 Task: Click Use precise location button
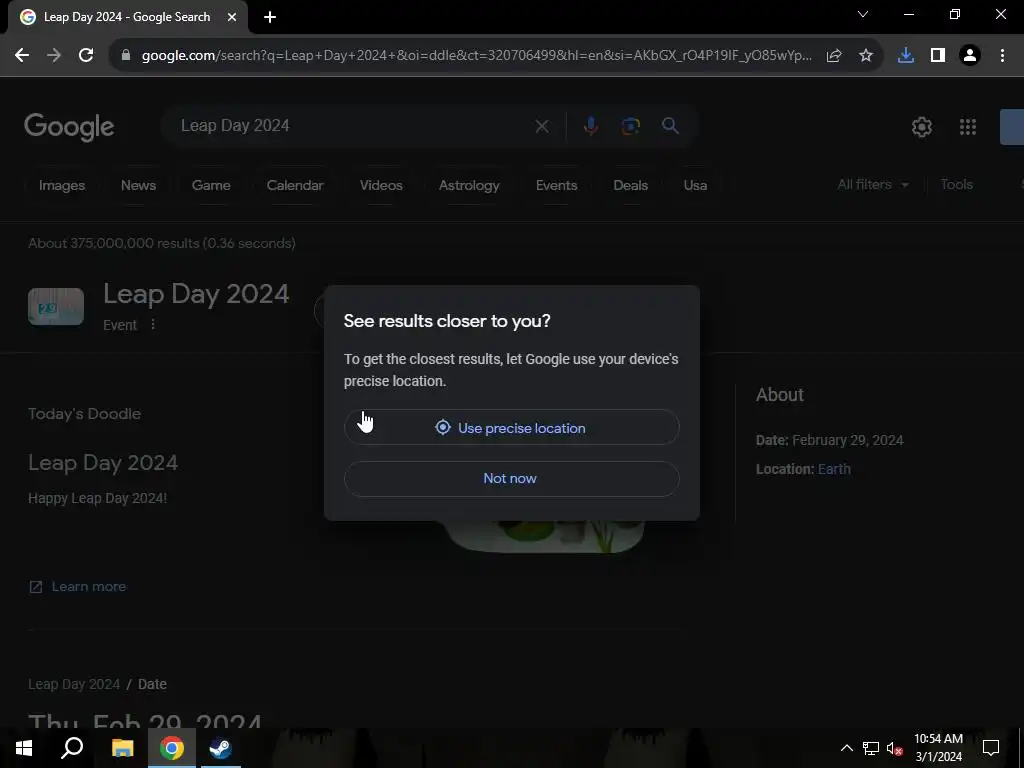pyautogui.click(x=511, y=428)
